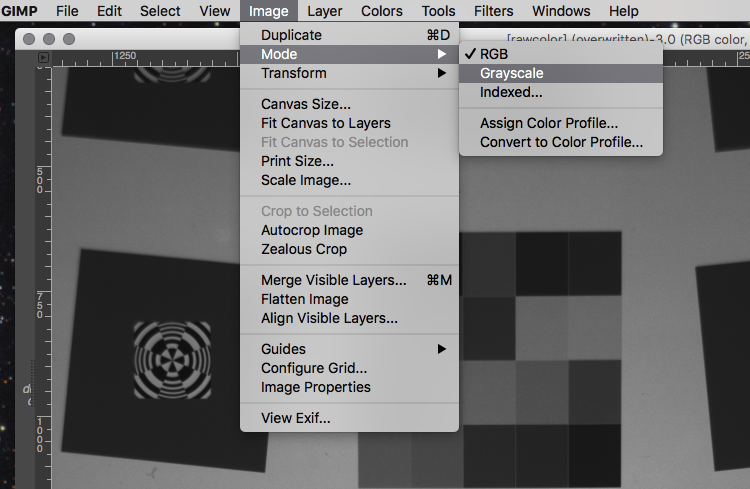750x489 pixels.
Task: Open the GIMP application menu
Action: point(19,11)
